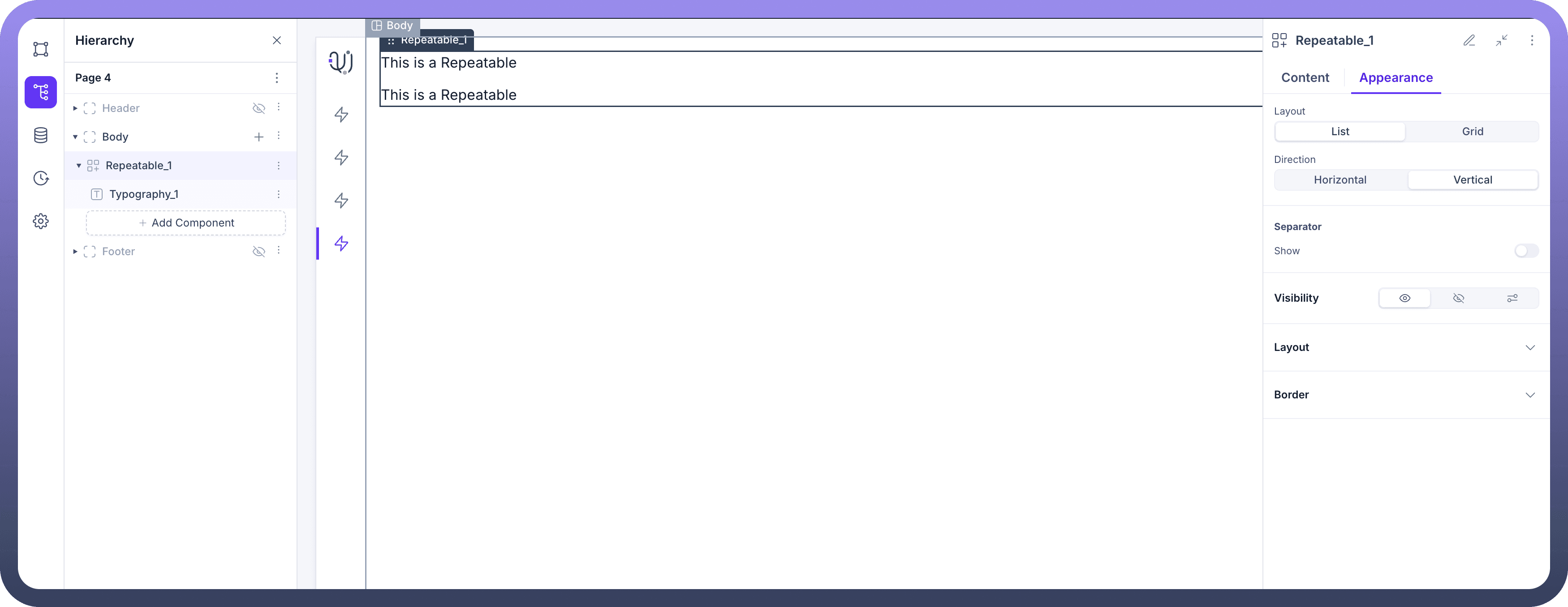Open the canvas frame icon in left sidebar
This screenshot has width=1568, height=607.
[41, 49]
